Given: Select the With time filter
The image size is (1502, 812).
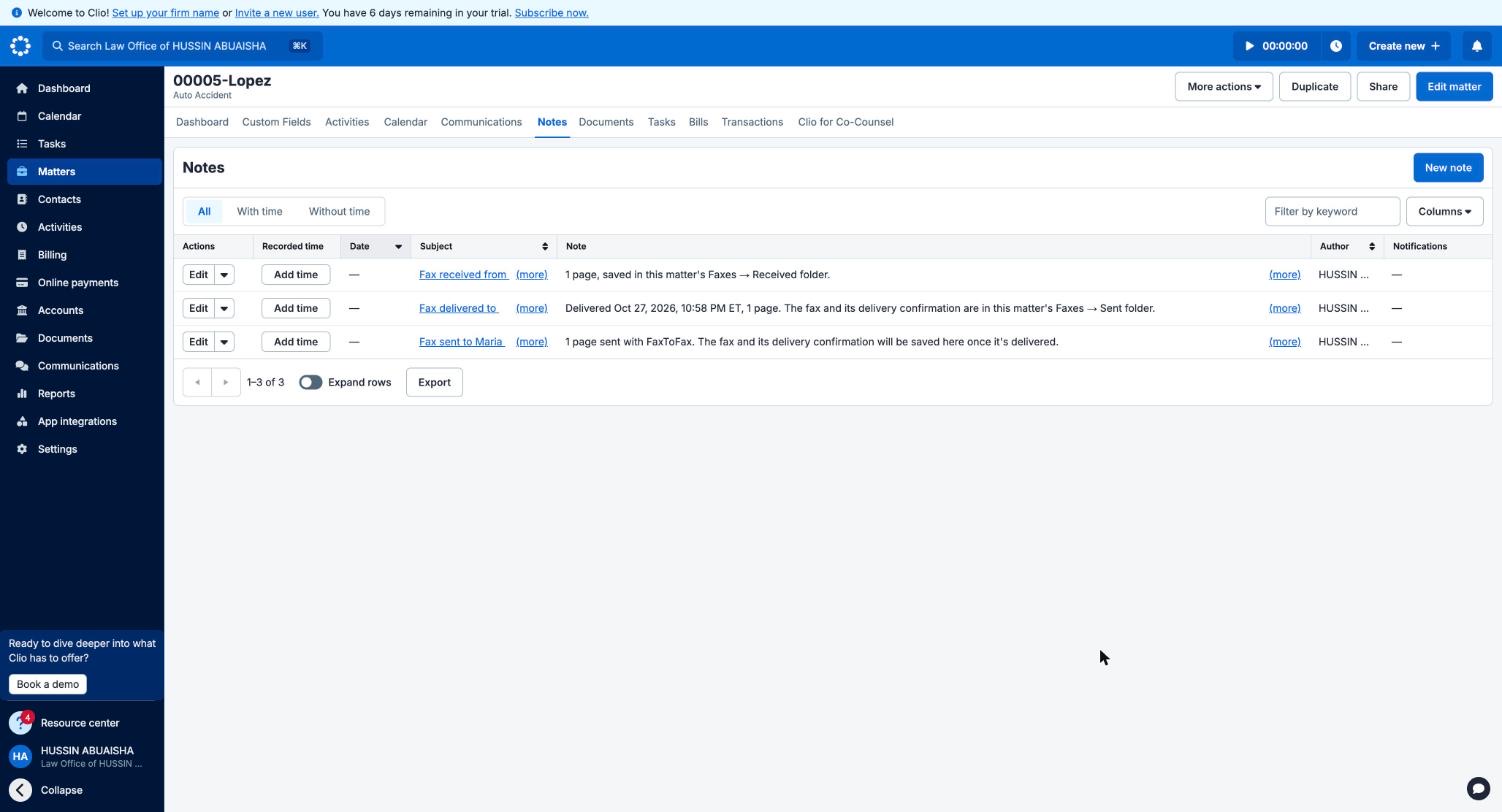Looking at the screenshot, I should [259, 211].
